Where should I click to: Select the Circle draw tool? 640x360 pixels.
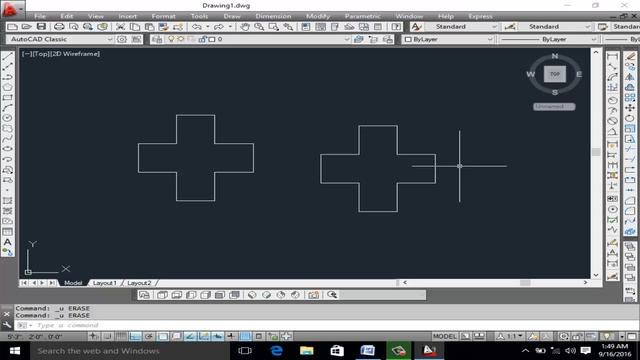[7, 118]
